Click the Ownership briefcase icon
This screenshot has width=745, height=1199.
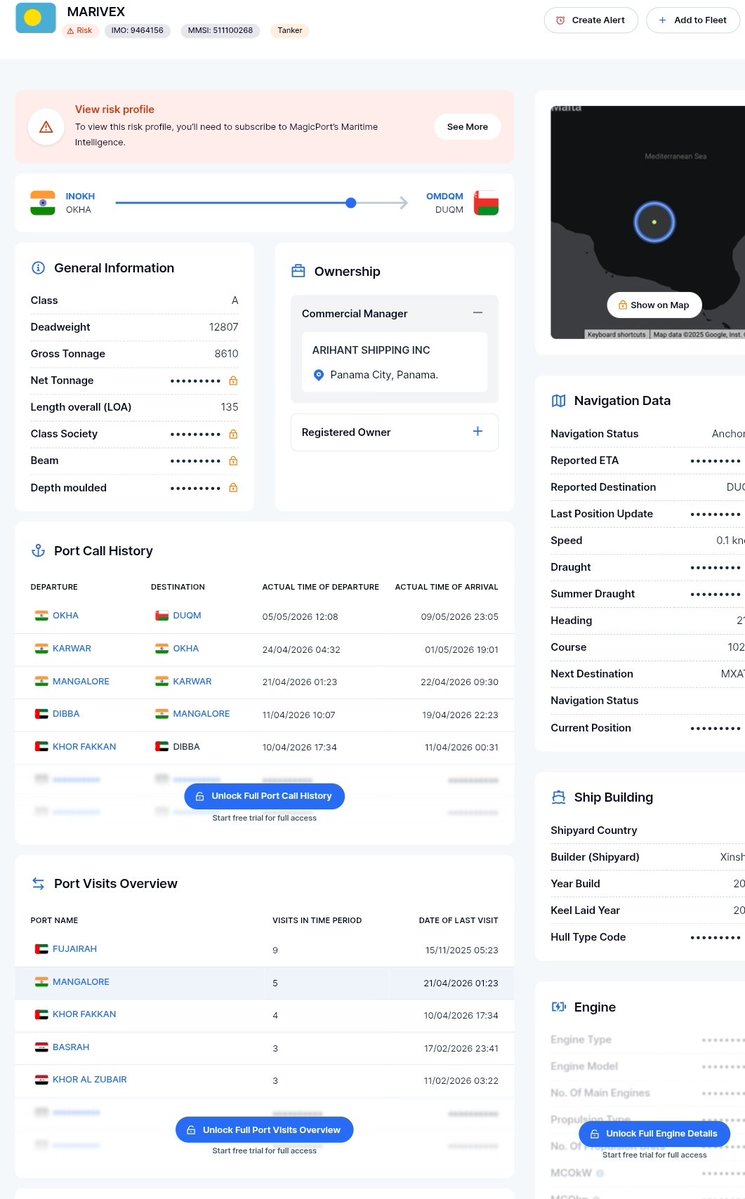click(x=298, y=271)
